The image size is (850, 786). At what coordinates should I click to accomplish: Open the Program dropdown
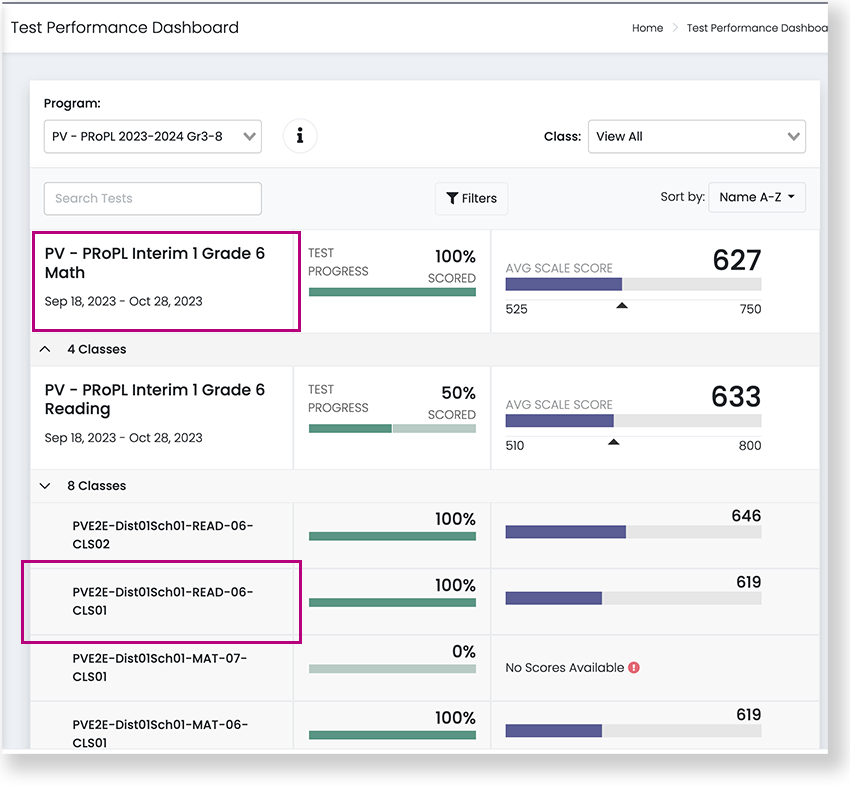pyautogui.click(x=152, y=136)
